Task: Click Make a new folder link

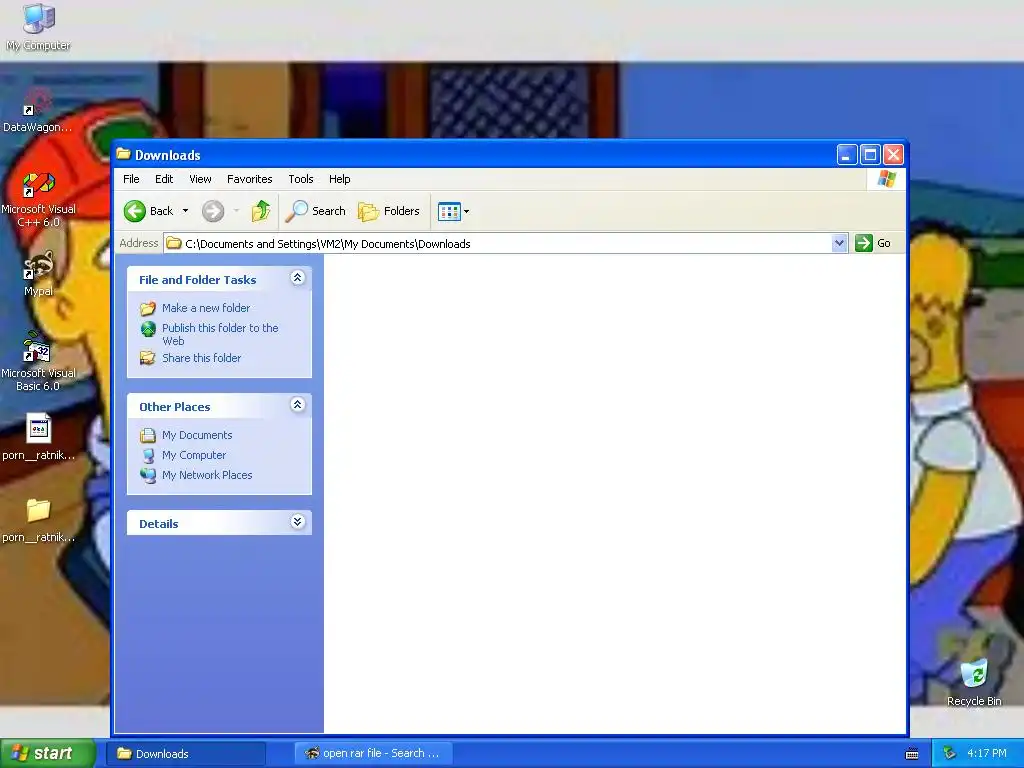Action: click(206, 308)
